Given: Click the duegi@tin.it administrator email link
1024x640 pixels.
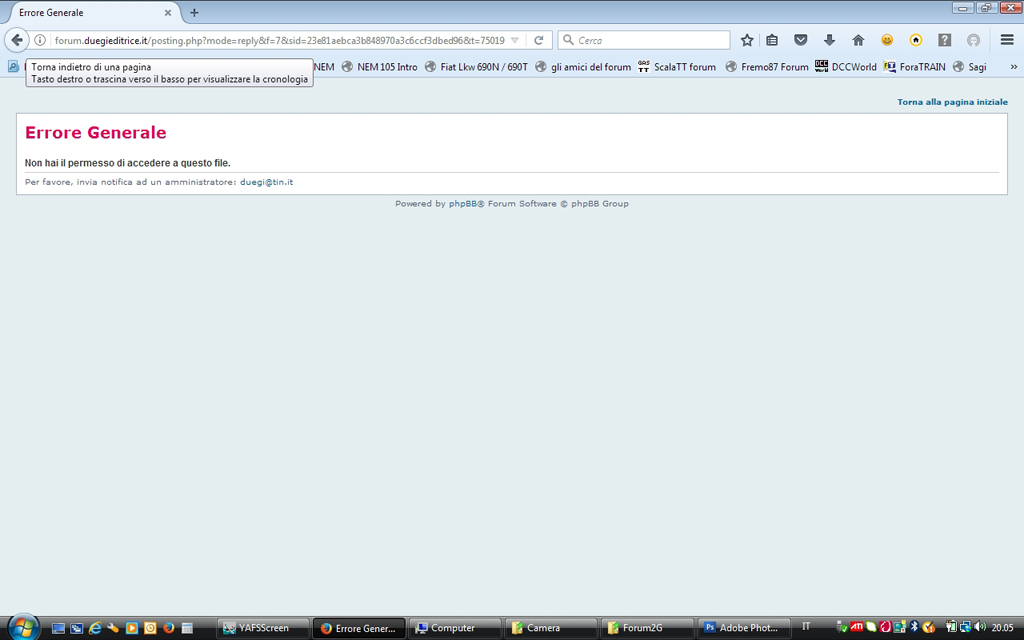Looking at the screenshot, I should 266,182.
